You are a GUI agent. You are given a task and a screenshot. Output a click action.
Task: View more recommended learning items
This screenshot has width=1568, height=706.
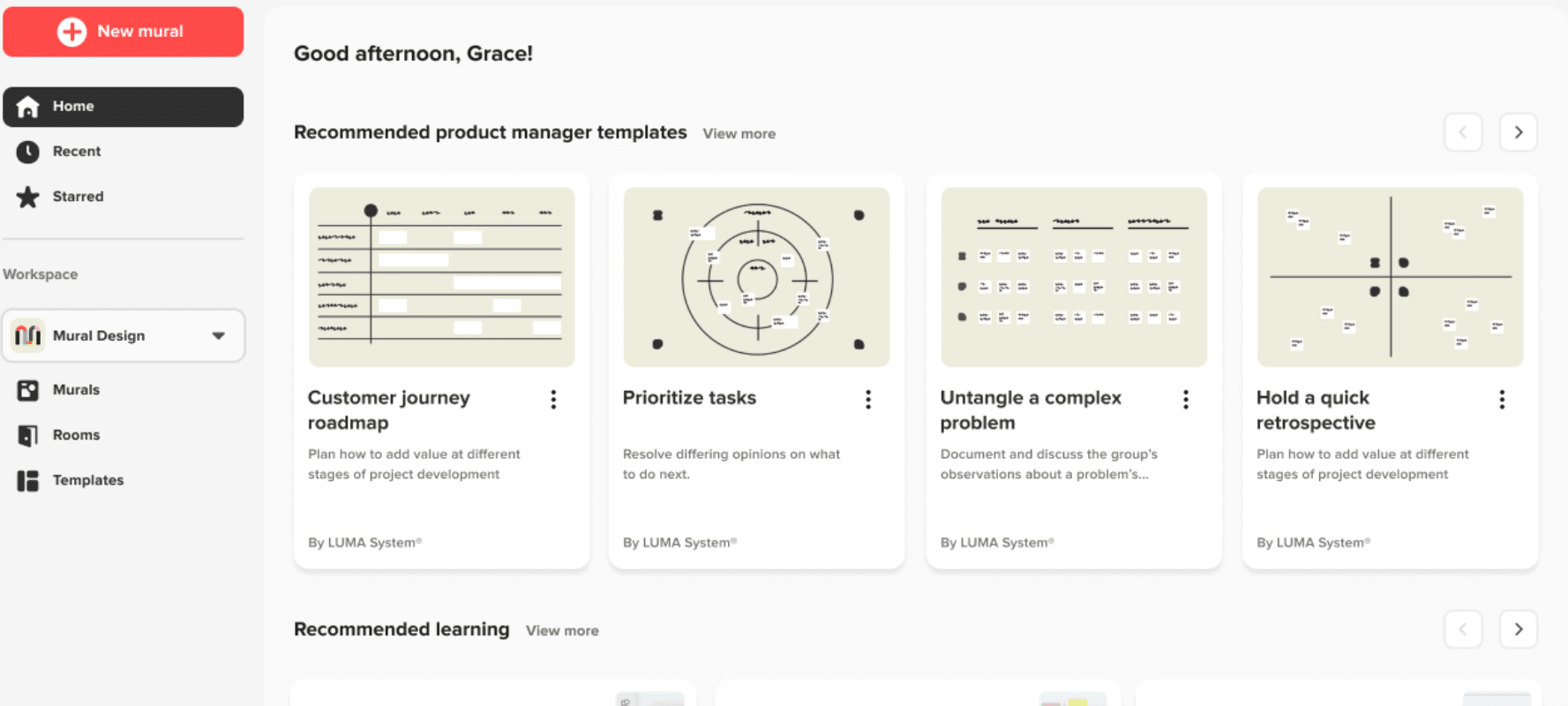click(x=562, y=631)
